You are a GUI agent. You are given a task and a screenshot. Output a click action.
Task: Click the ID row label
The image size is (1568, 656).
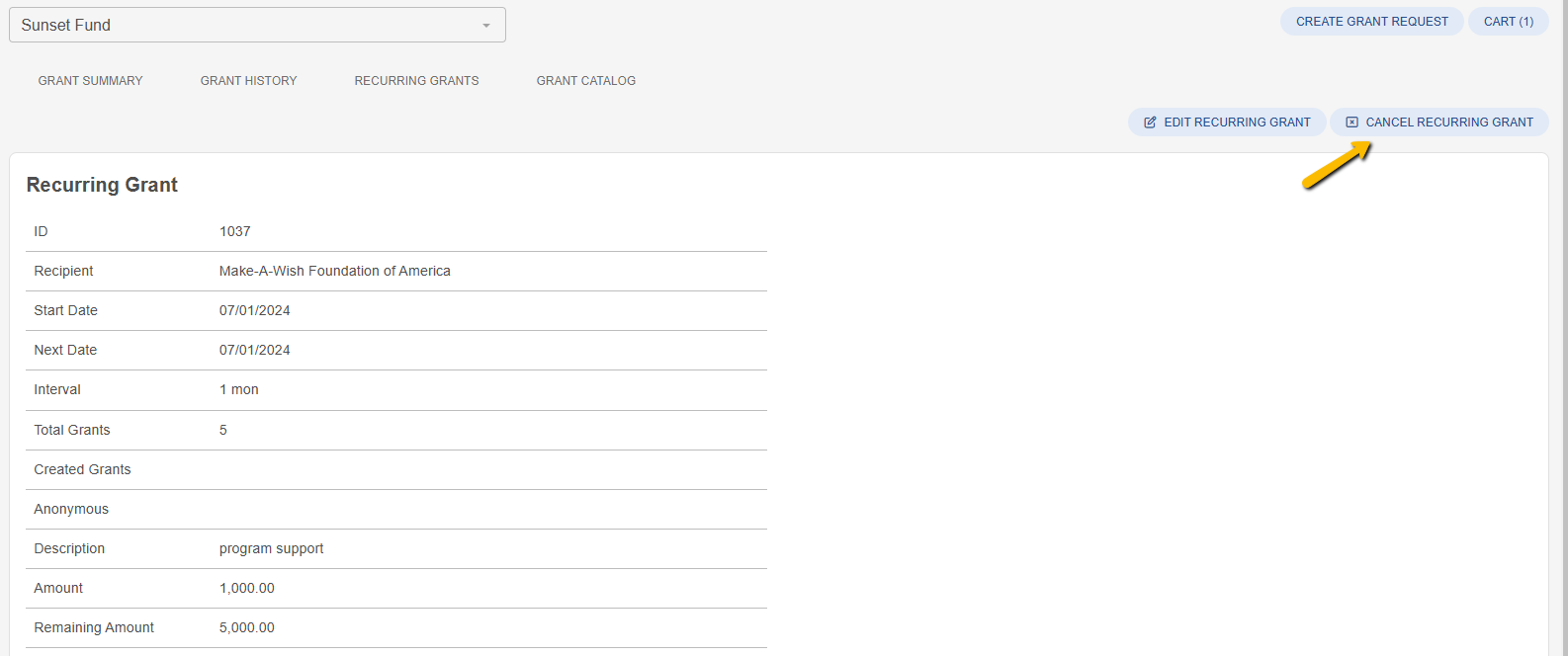[42, 231]
